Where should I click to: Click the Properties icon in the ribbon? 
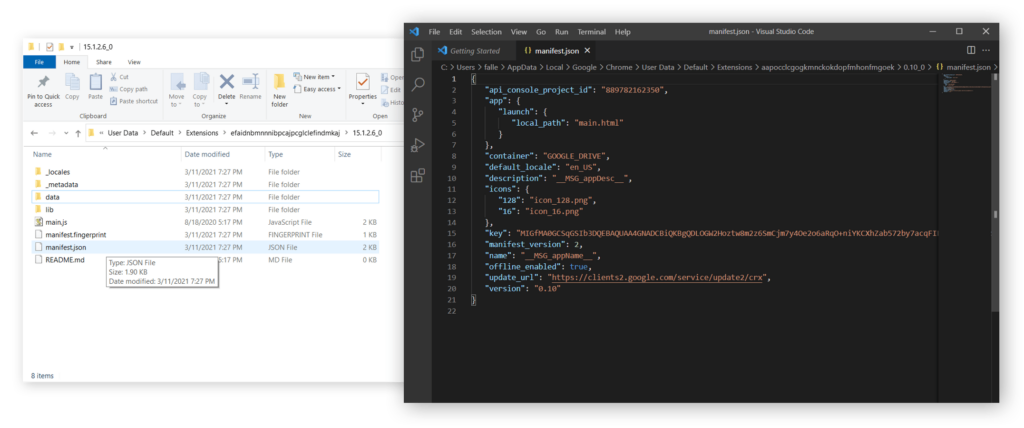tap(362, 82)
